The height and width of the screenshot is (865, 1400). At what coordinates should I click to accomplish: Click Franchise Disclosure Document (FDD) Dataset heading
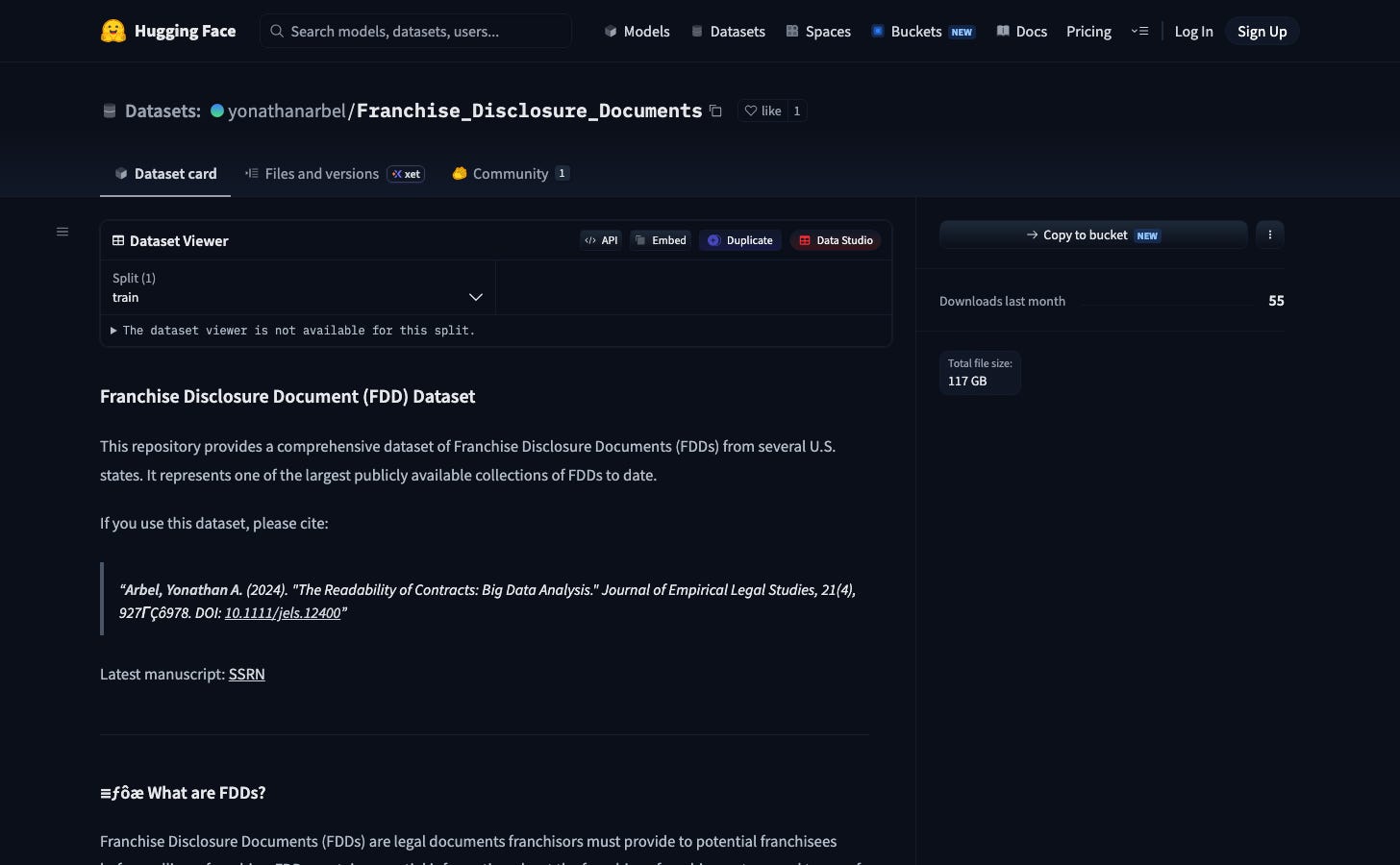(287, 396)
